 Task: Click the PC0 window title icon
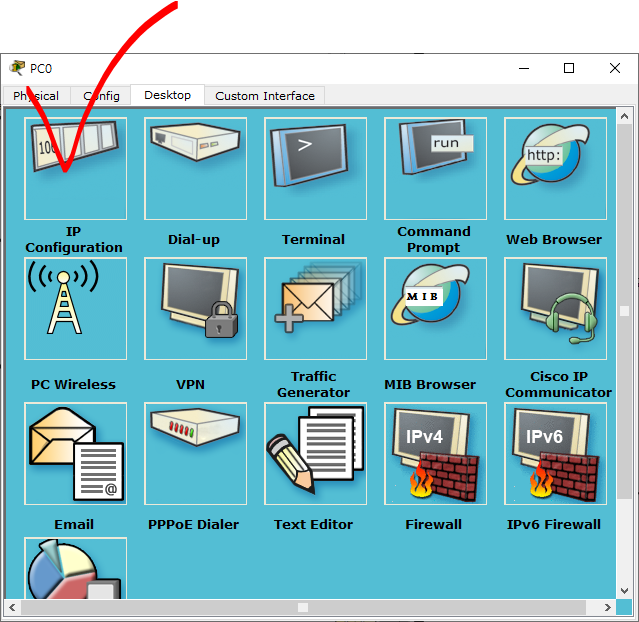pyautogui.click(x=17, y=68)
